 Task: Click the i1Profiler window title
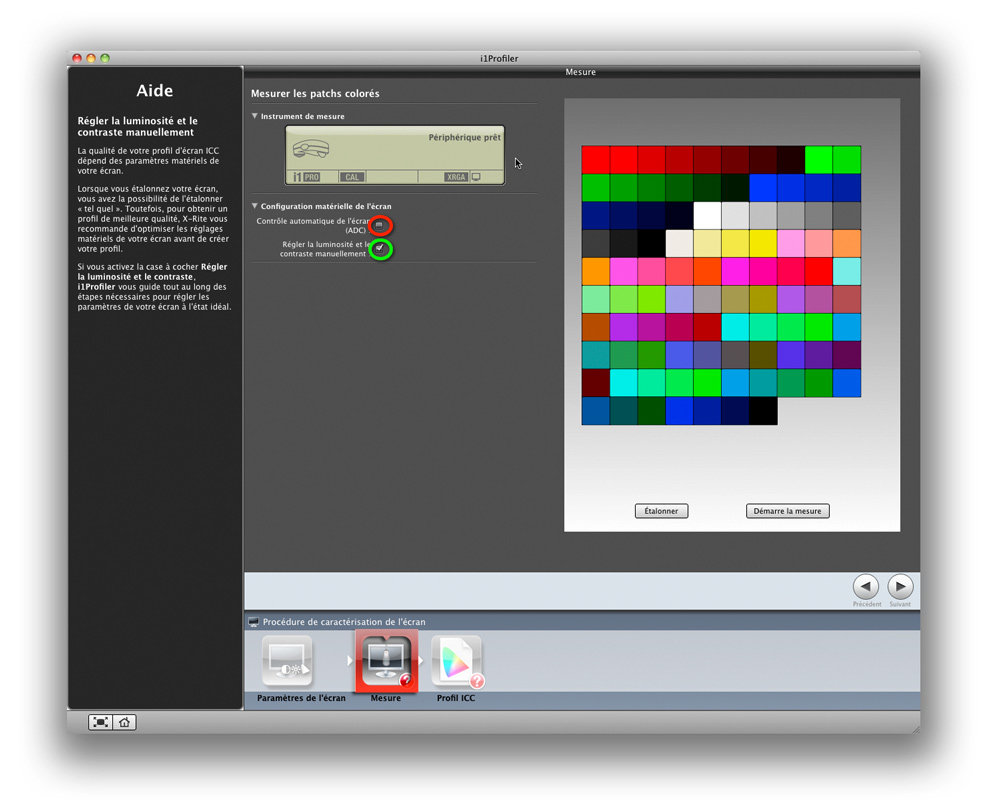[x=499, y=59]
